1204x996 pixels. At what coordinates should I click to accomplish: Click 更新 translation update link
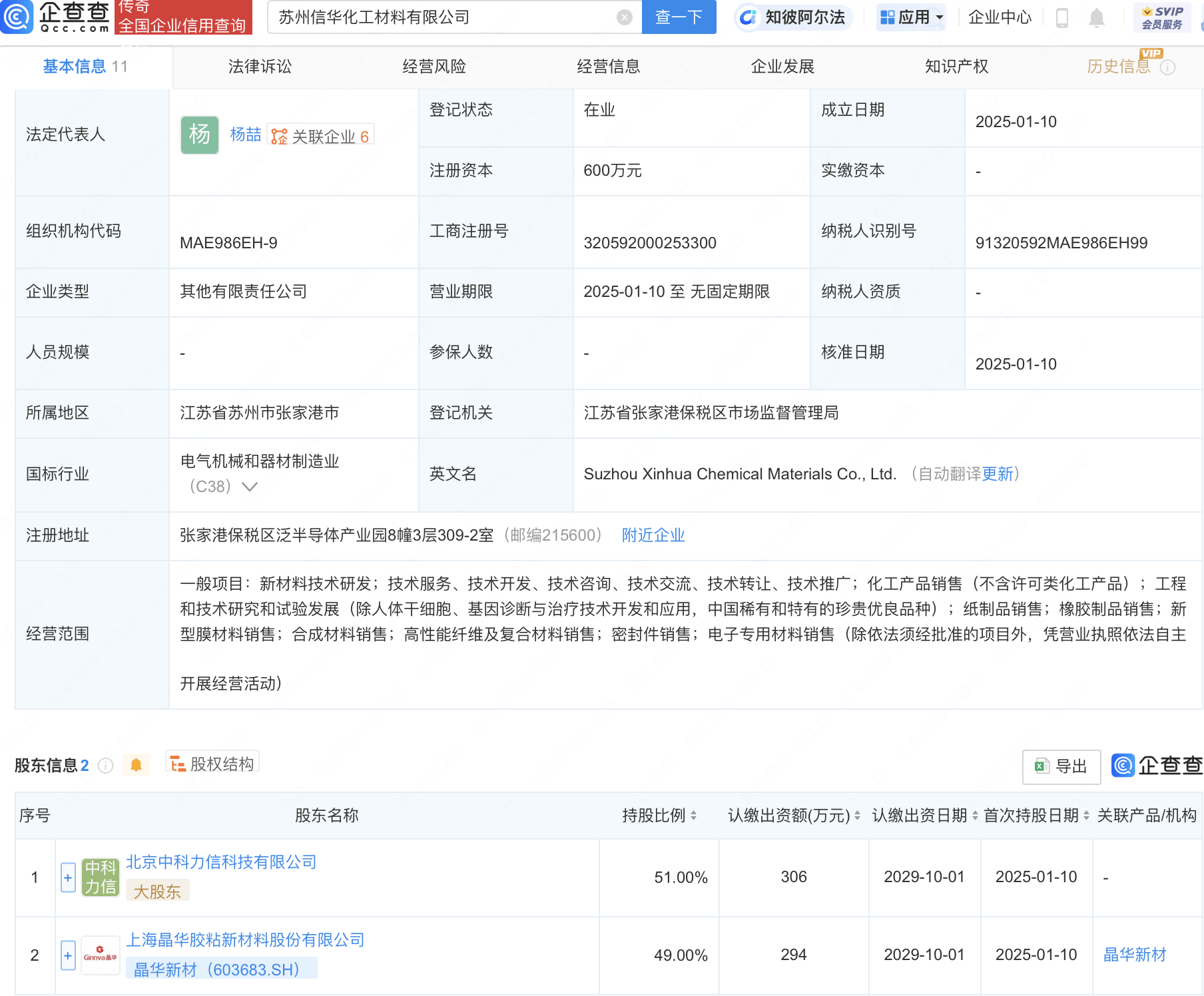(x=997, y=474)
